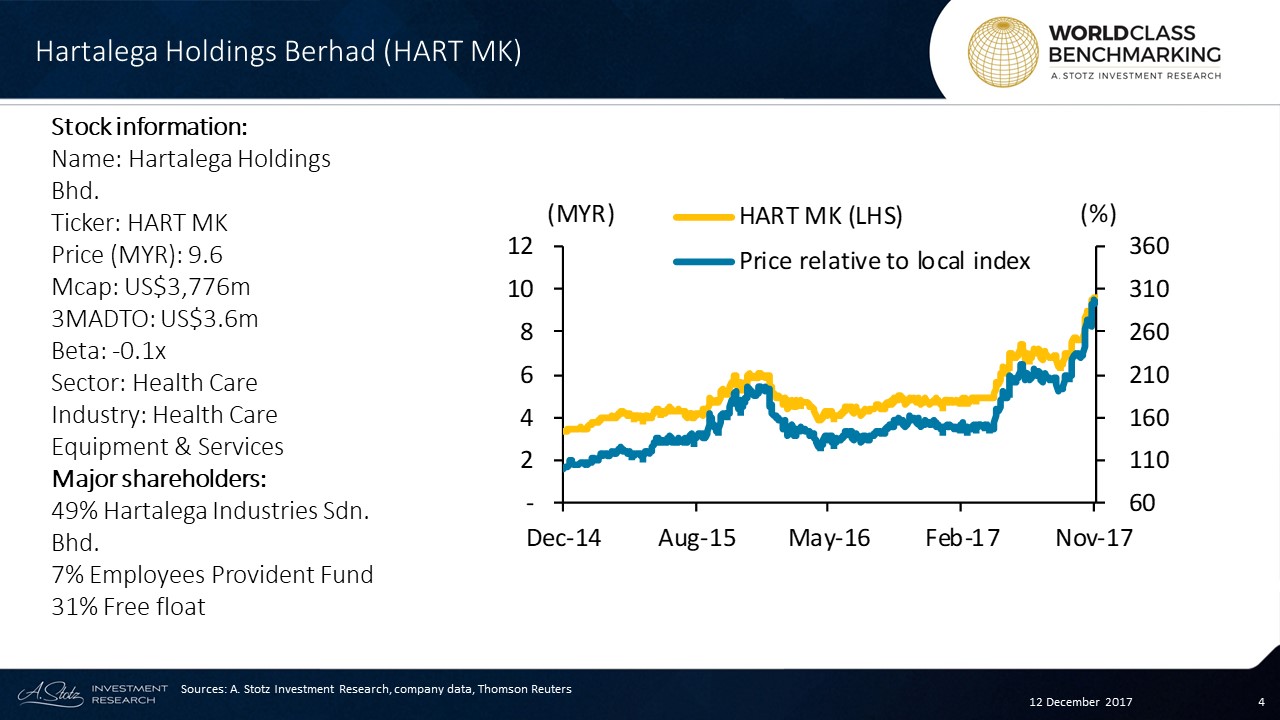Select 'Price relative to local index' legend label
The width and height of the screenshot is (1280, 720).
click(885, 262)
